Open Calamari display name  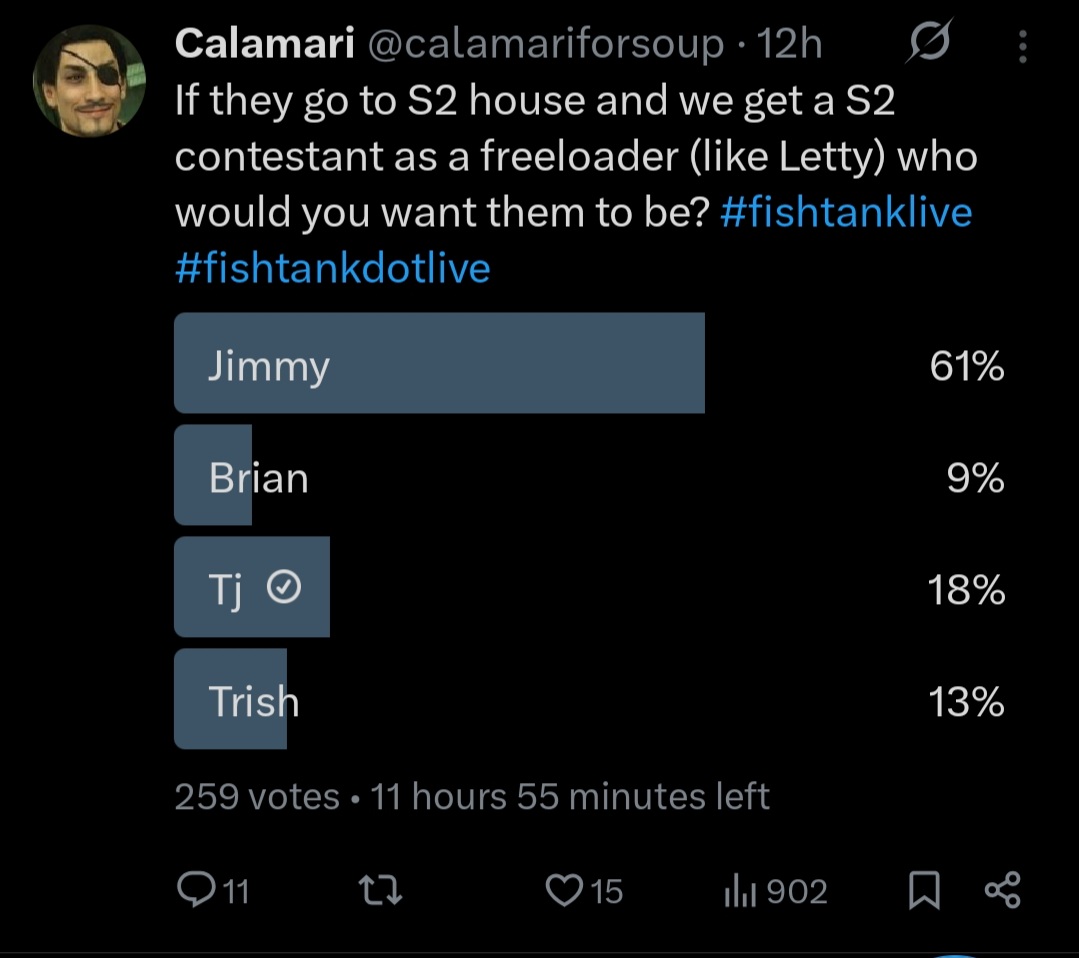pyautogui.click(x=265, y=43)
